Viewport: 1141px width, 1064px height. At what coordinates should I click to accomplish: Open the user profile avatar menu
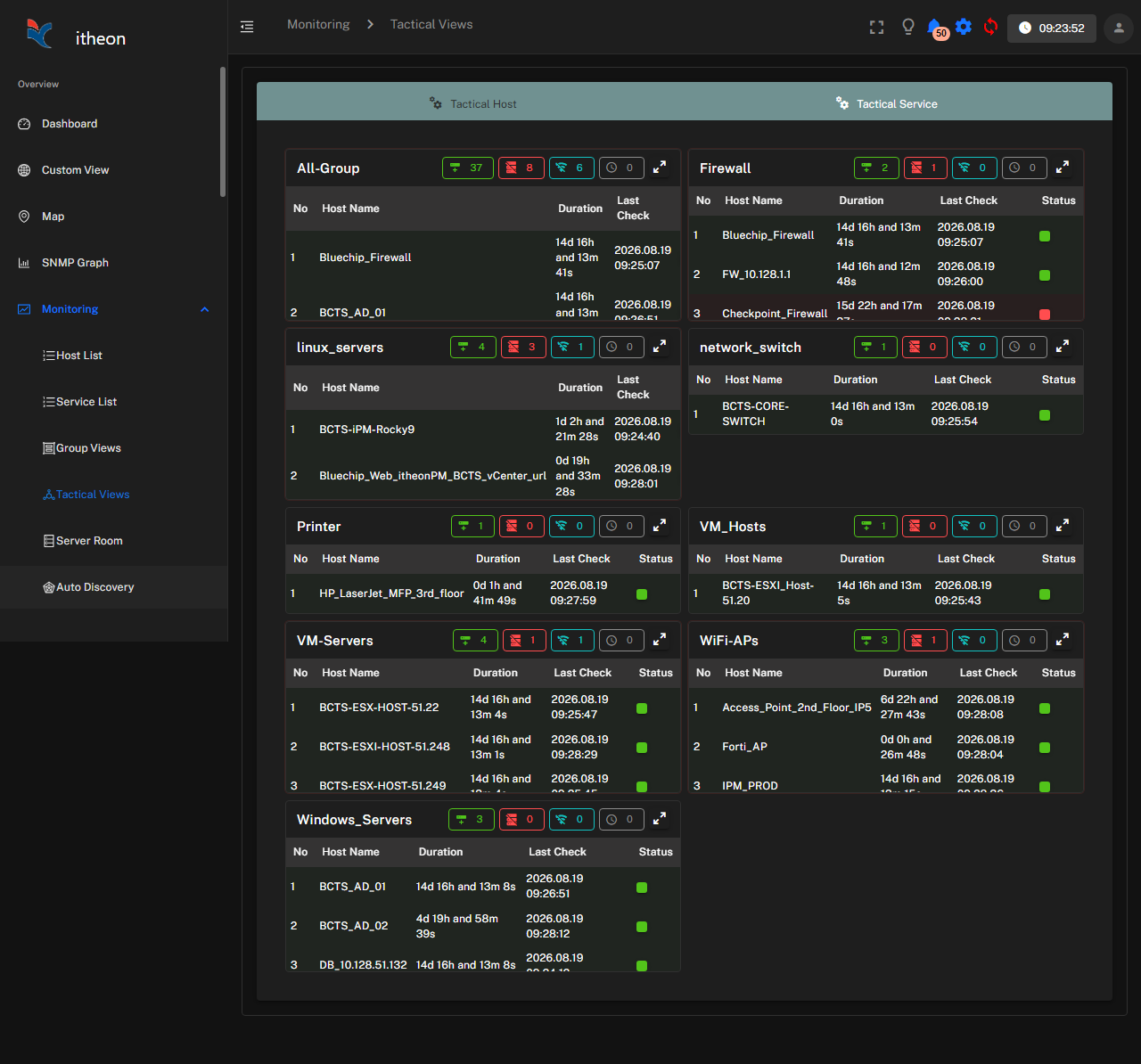[1119, 28]
